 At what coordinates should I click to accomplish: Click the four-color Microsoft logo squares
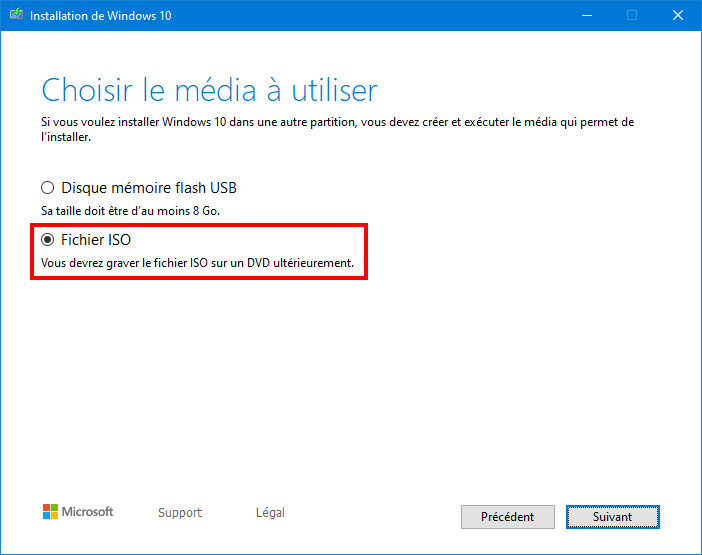[50, 512]
